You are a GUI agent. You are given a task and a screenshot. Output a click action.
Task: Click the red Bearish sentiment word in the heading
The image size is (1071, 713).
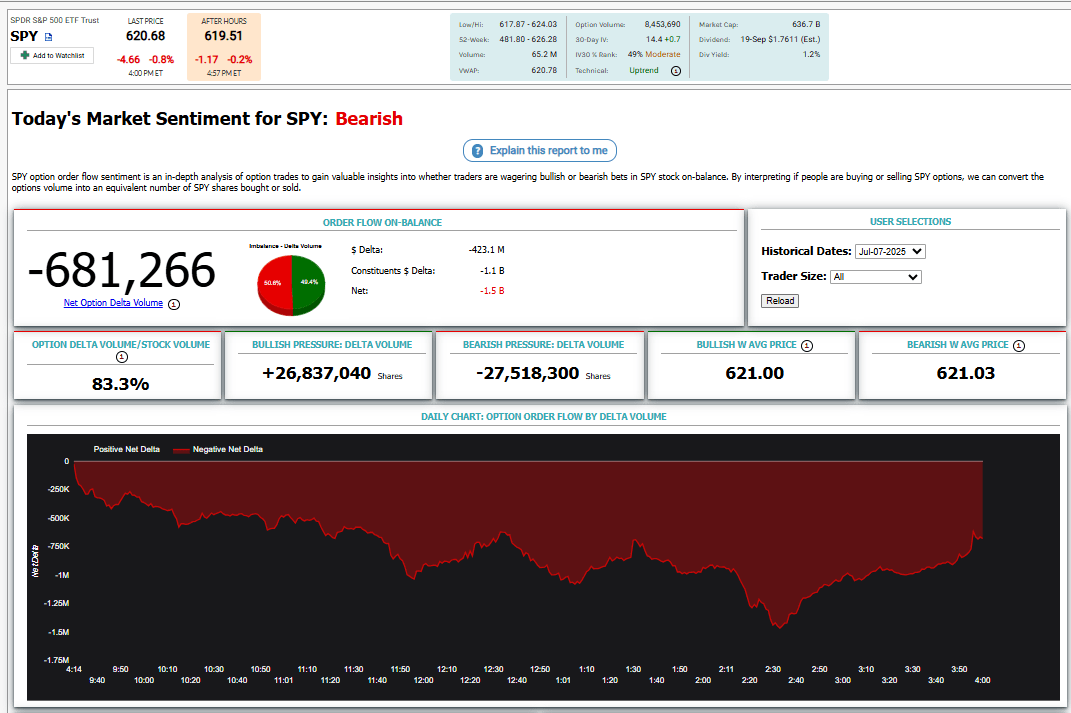369,119
